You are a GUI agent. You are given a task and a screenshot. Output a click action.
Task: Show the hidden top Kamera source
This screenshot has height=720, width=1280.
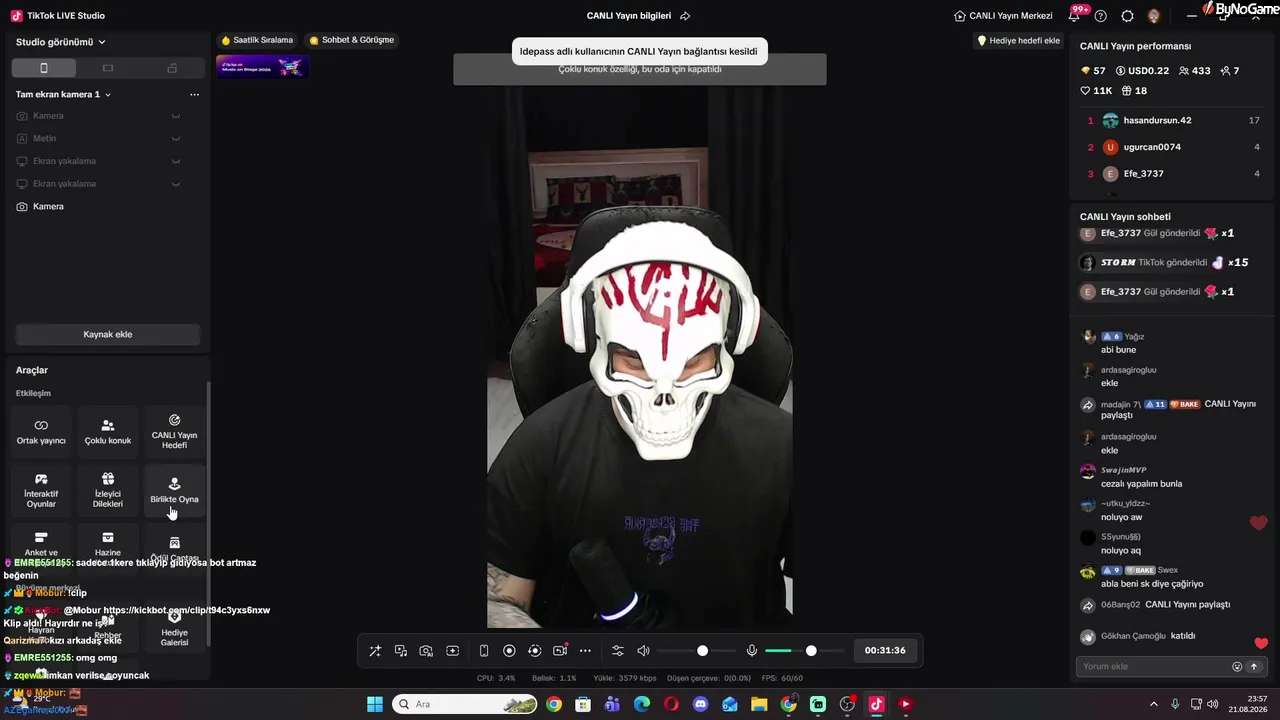(176, 116)
